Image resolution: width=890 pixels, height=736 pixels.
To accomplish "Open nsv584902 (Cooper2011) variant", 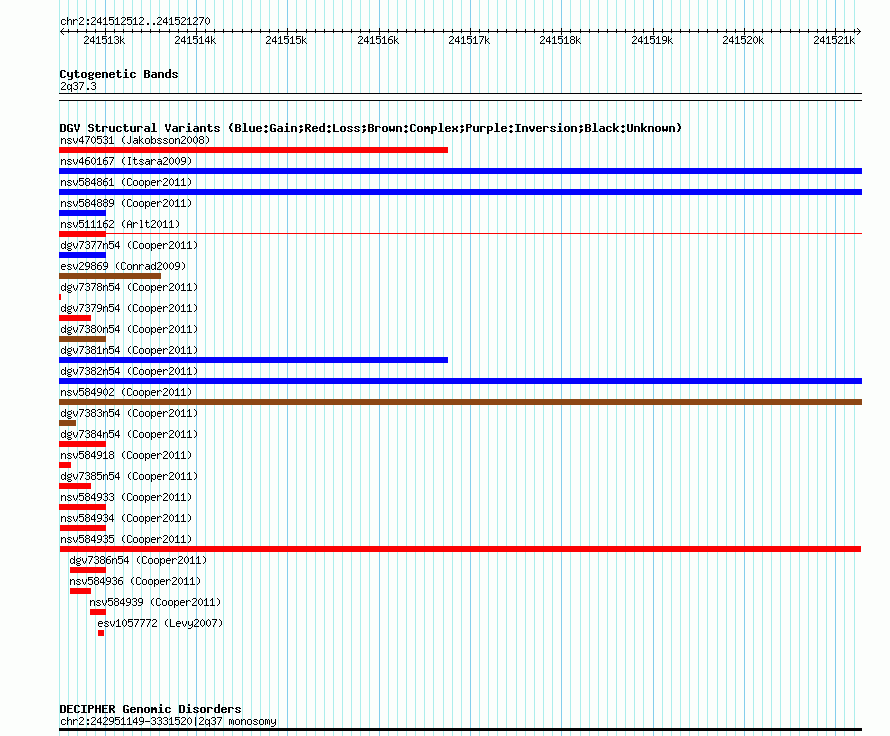I will pyautogui.click(x=126, y=392).
